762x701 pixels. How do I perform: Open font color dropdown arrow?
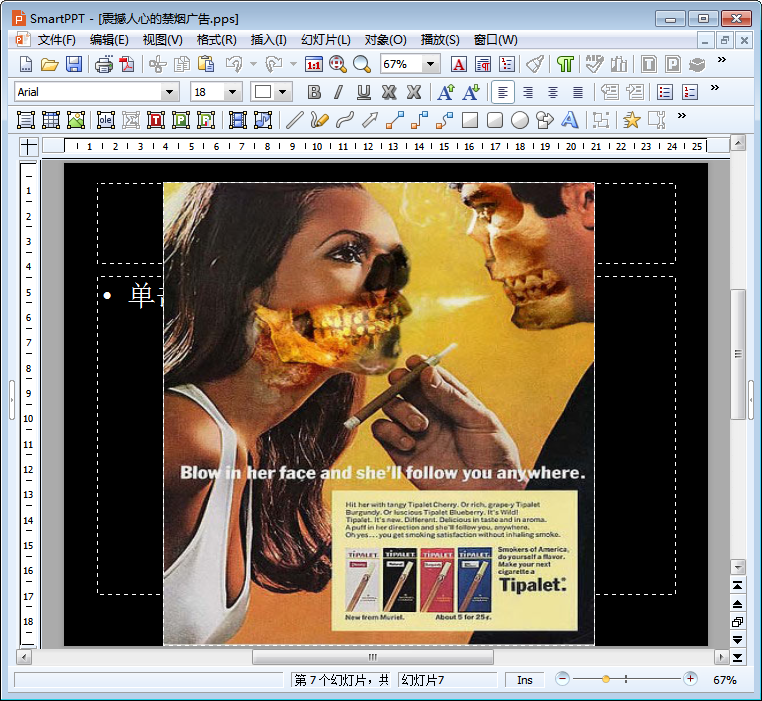click(x=283, y=92)
